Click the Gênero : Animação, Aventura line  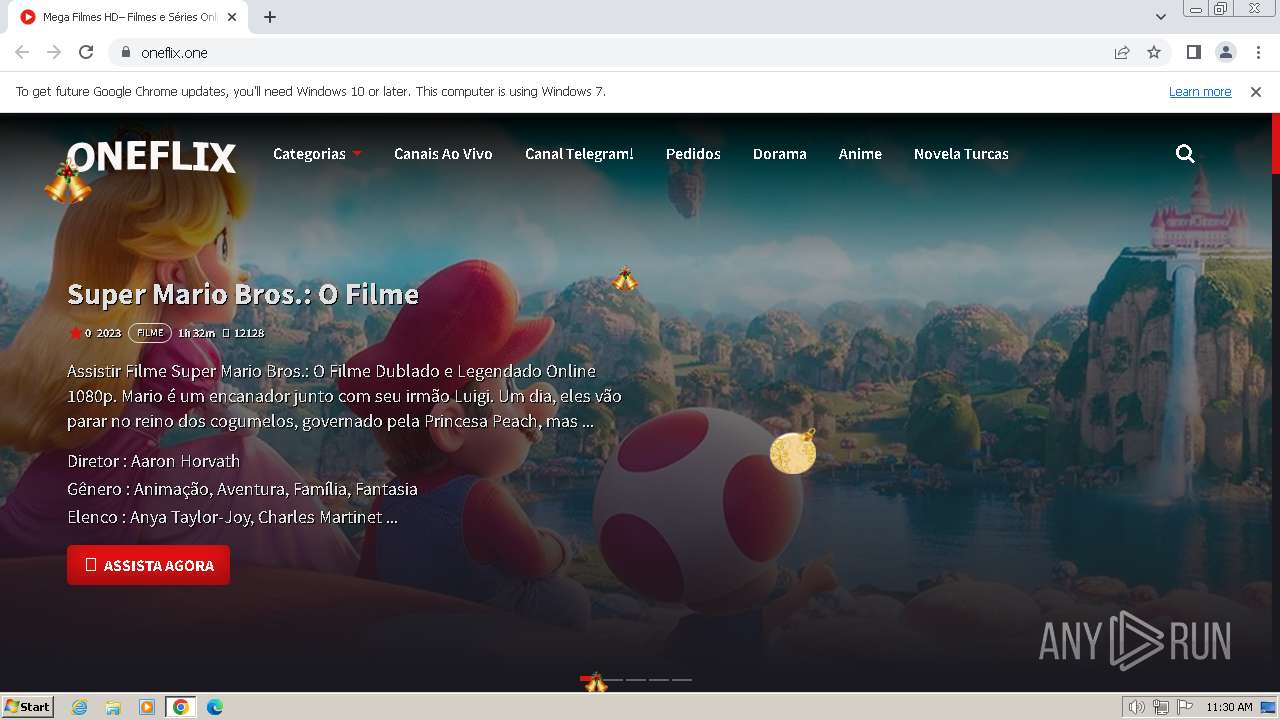tap(242, 489)
